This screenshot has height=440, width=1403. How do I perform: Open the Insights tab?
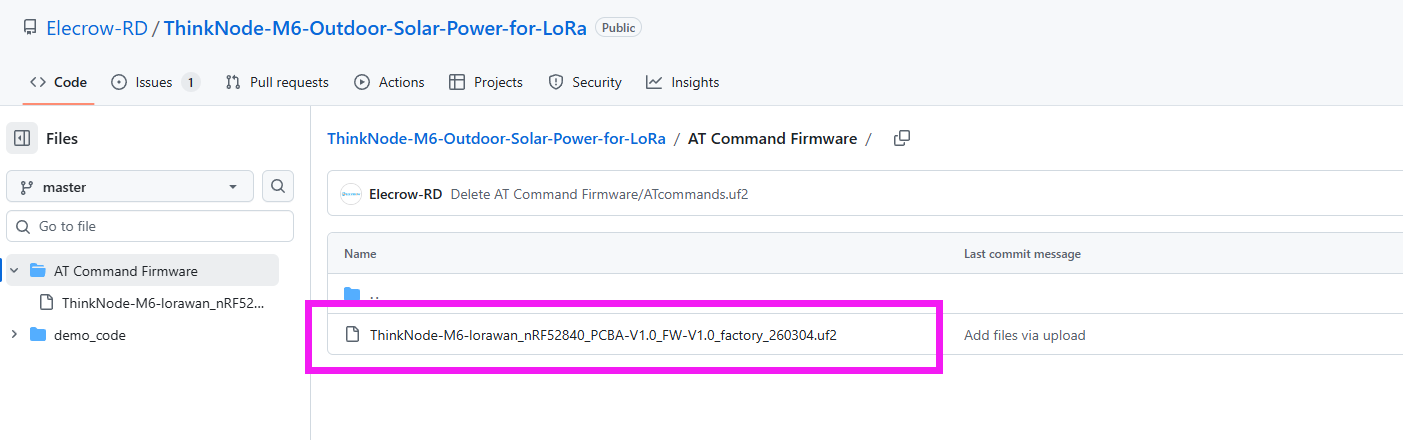pos(682,82)
